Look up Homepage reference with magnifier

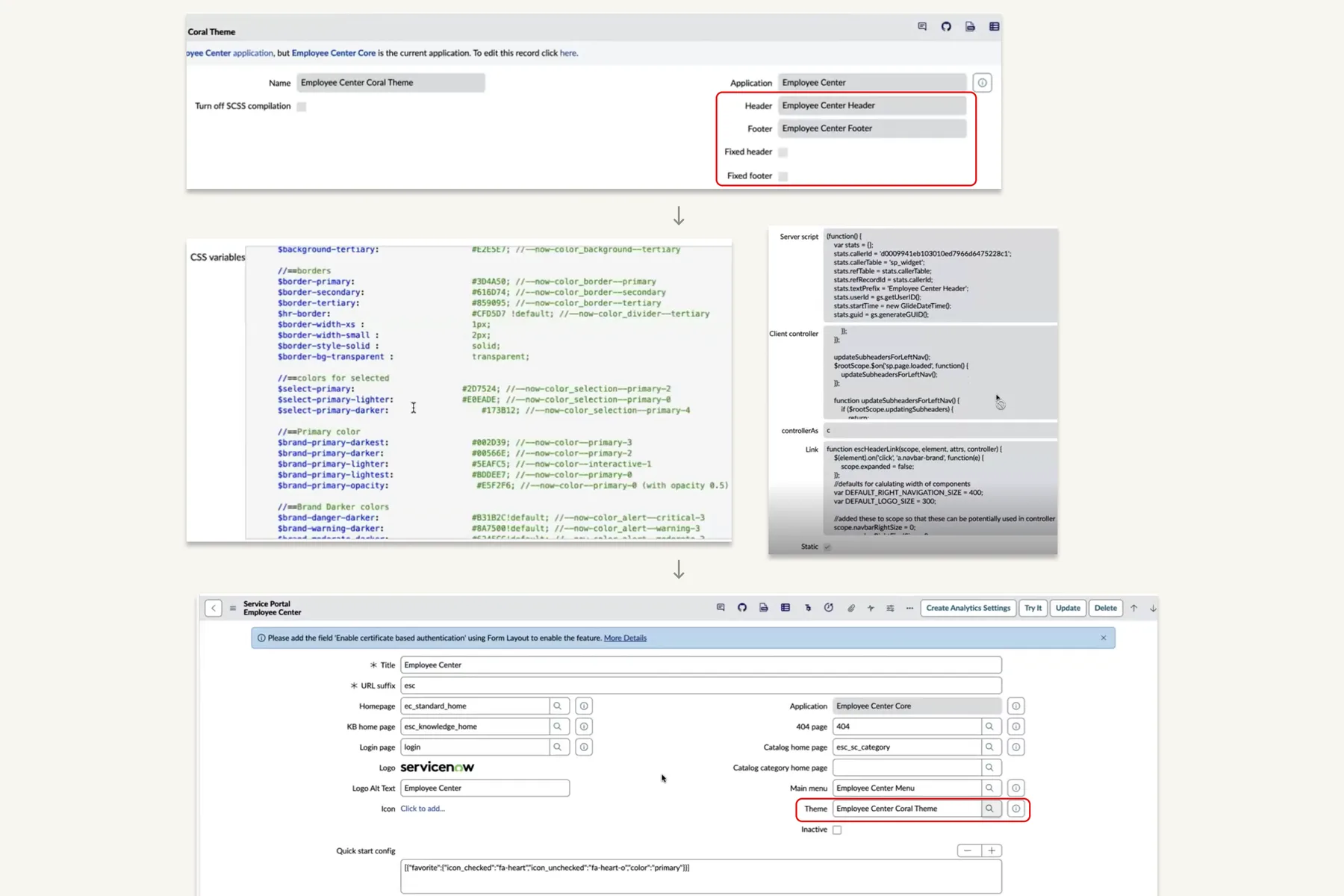tap(558, 706)
